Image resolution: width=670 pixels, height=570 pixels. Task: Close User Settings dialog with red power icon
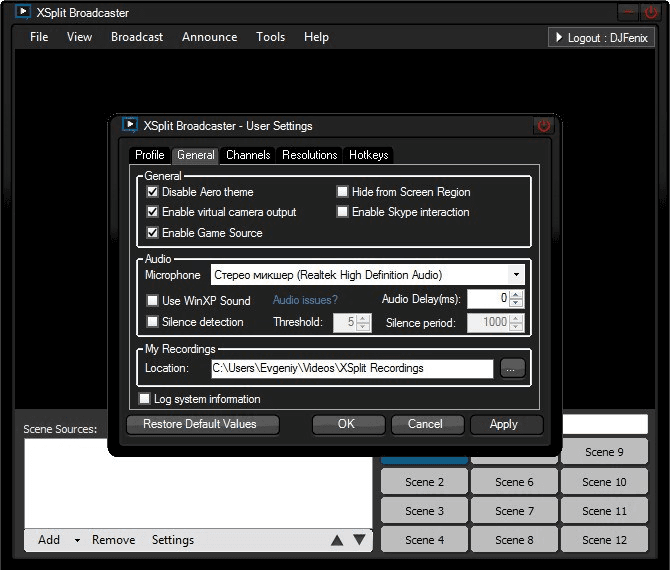pyautogui.click(x=544, y=126)
